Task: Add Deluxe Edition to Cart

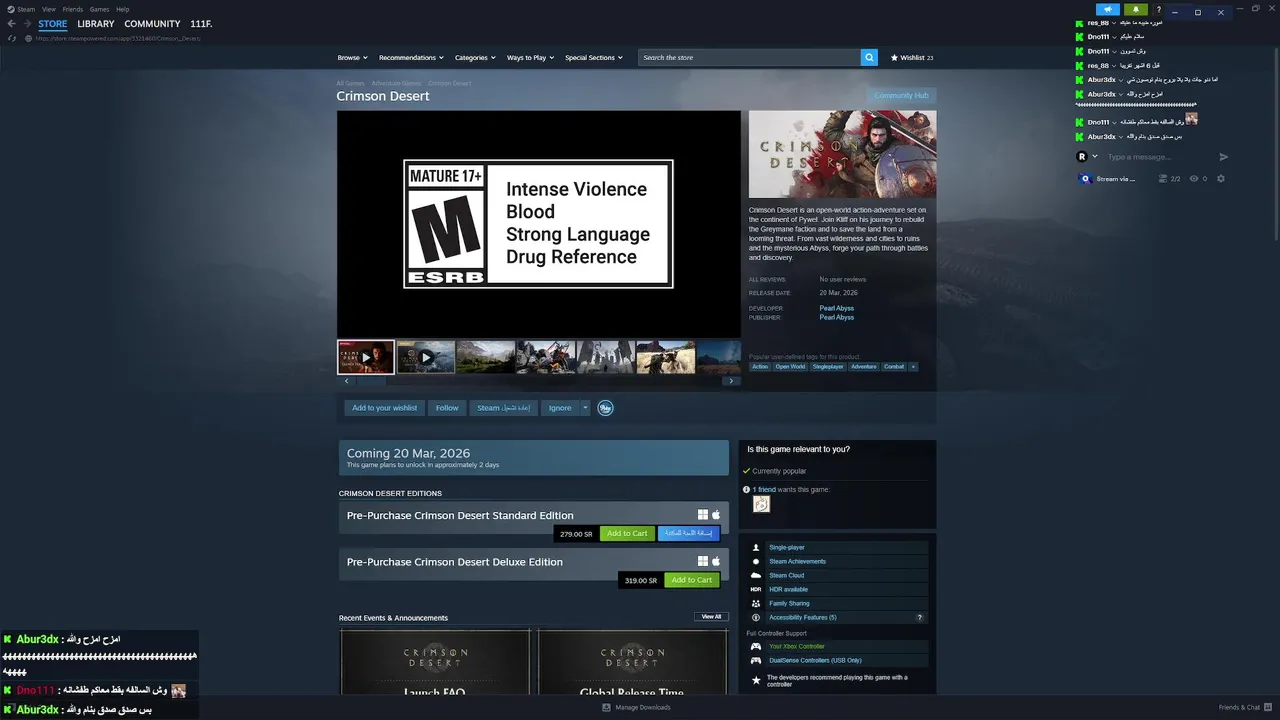Action: (x=691, y=580)
